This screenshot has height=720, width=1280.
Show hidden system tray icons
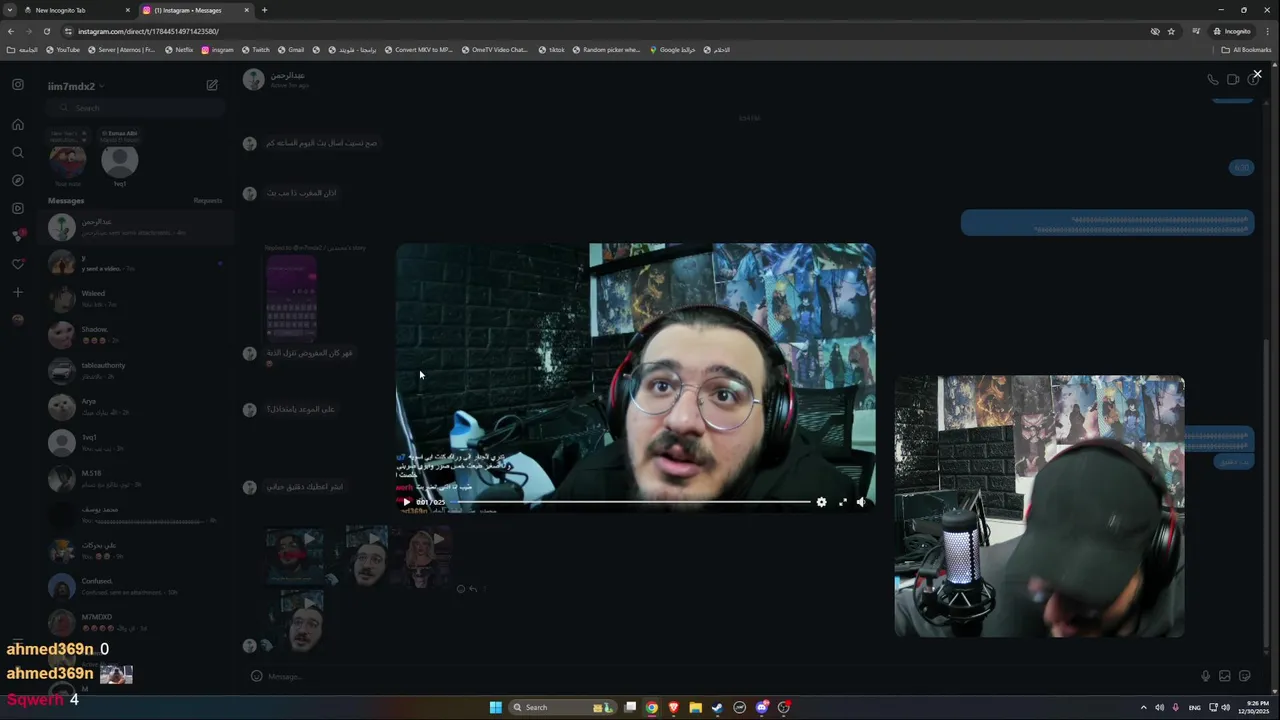point(1144,707)
